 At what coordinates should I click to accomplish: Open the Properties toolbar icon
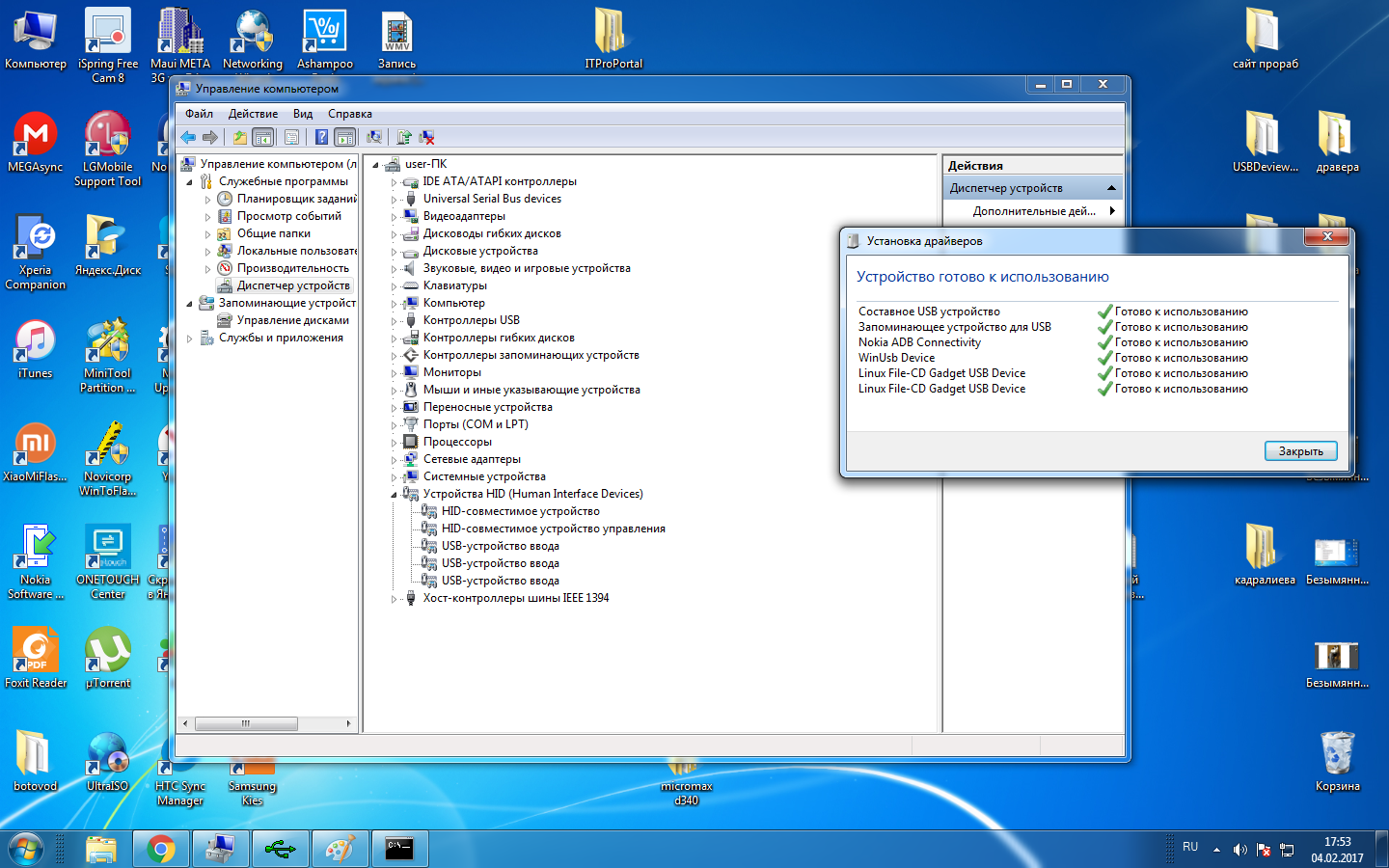[x=291, y=138]
